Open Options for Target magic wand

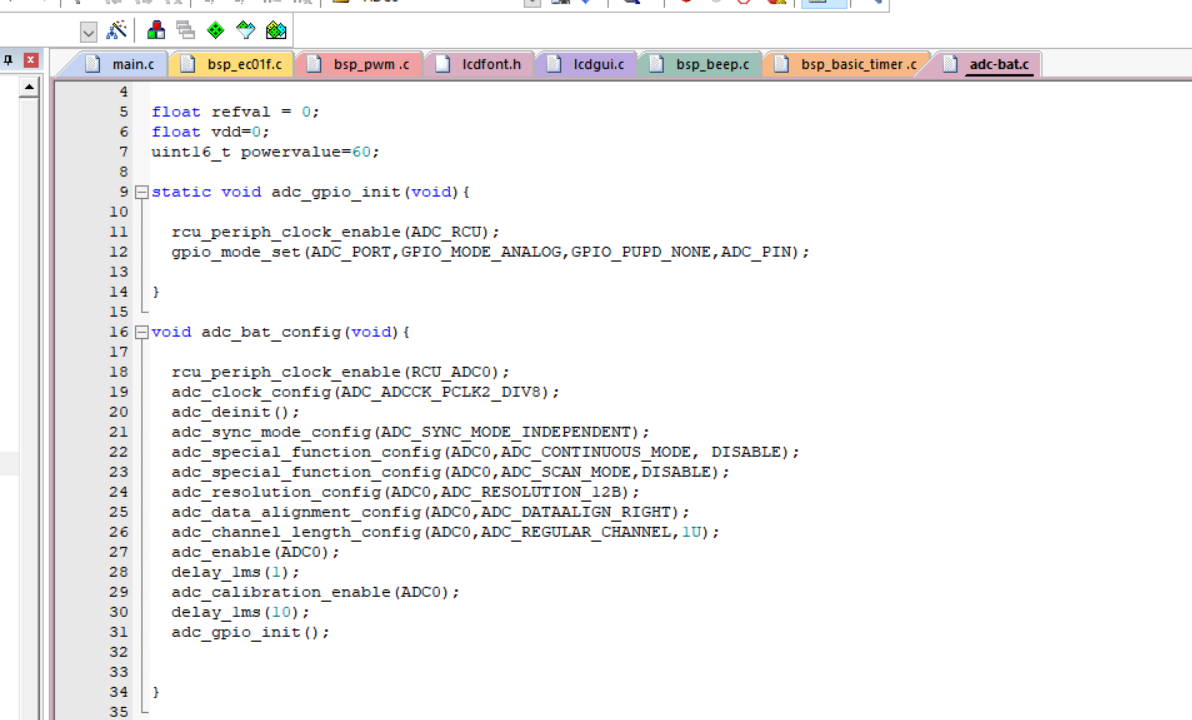point(117,31)
